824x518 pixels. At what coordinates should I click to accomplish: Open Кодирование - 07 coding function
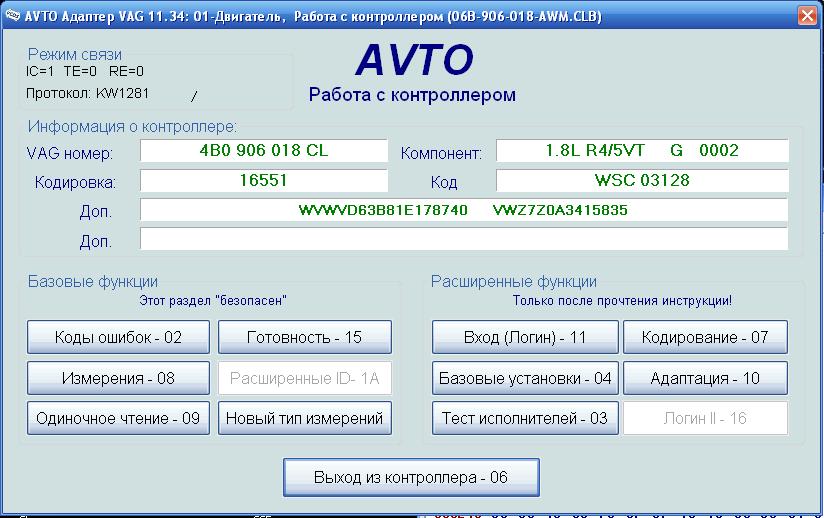click(x=705, y=337)
